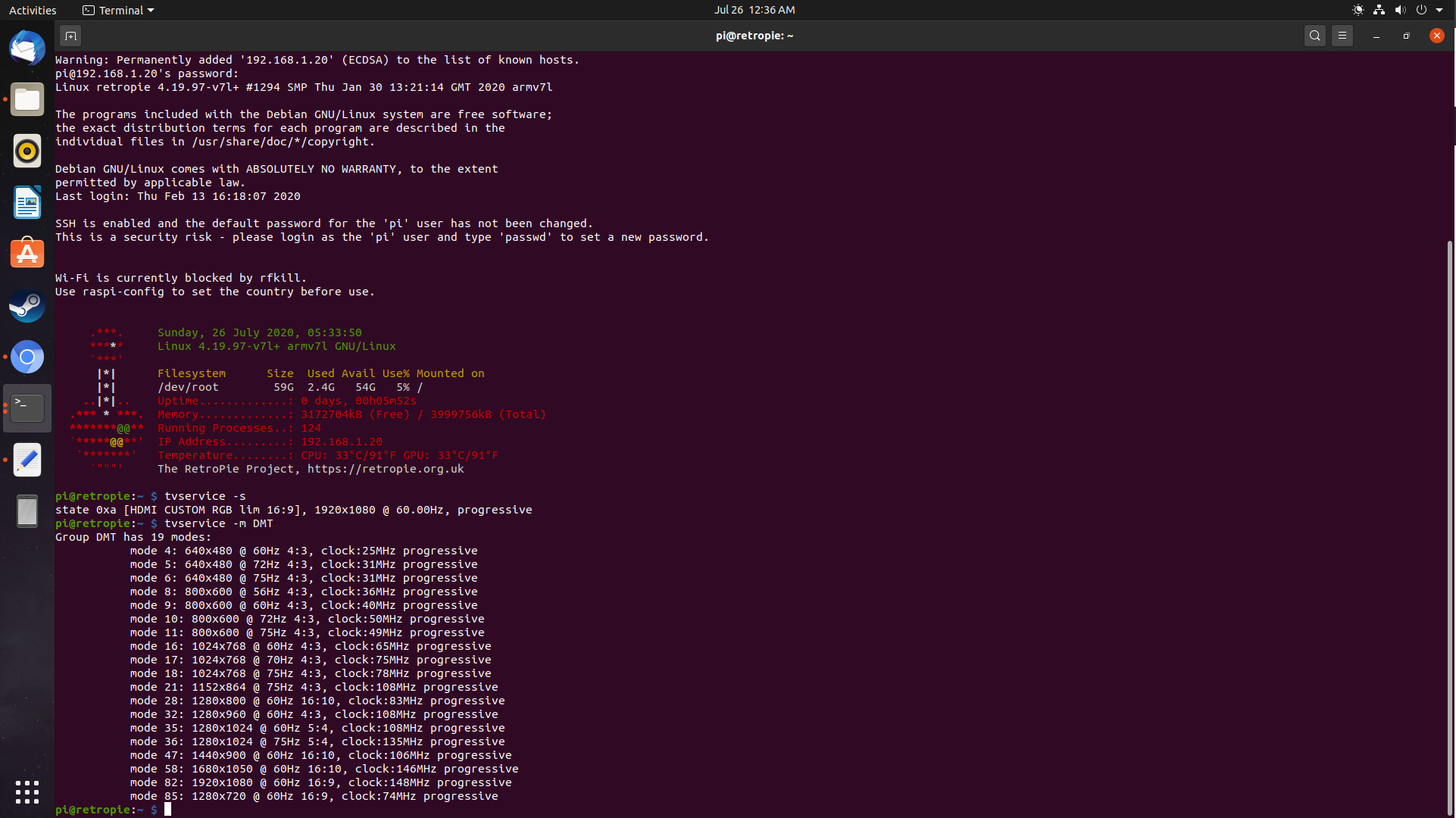The width and height of the screenshot is (1456, 818).
Task: Expand the system menu arrow
Action: point(1439,10)
